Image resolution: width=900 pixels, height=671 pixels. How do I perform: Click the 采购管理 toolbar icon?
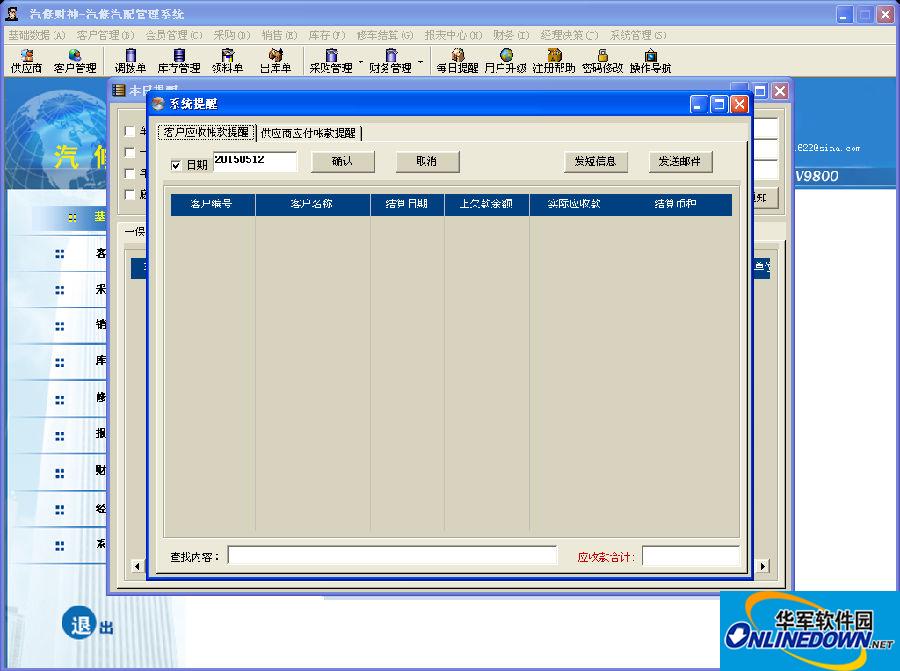331,61
